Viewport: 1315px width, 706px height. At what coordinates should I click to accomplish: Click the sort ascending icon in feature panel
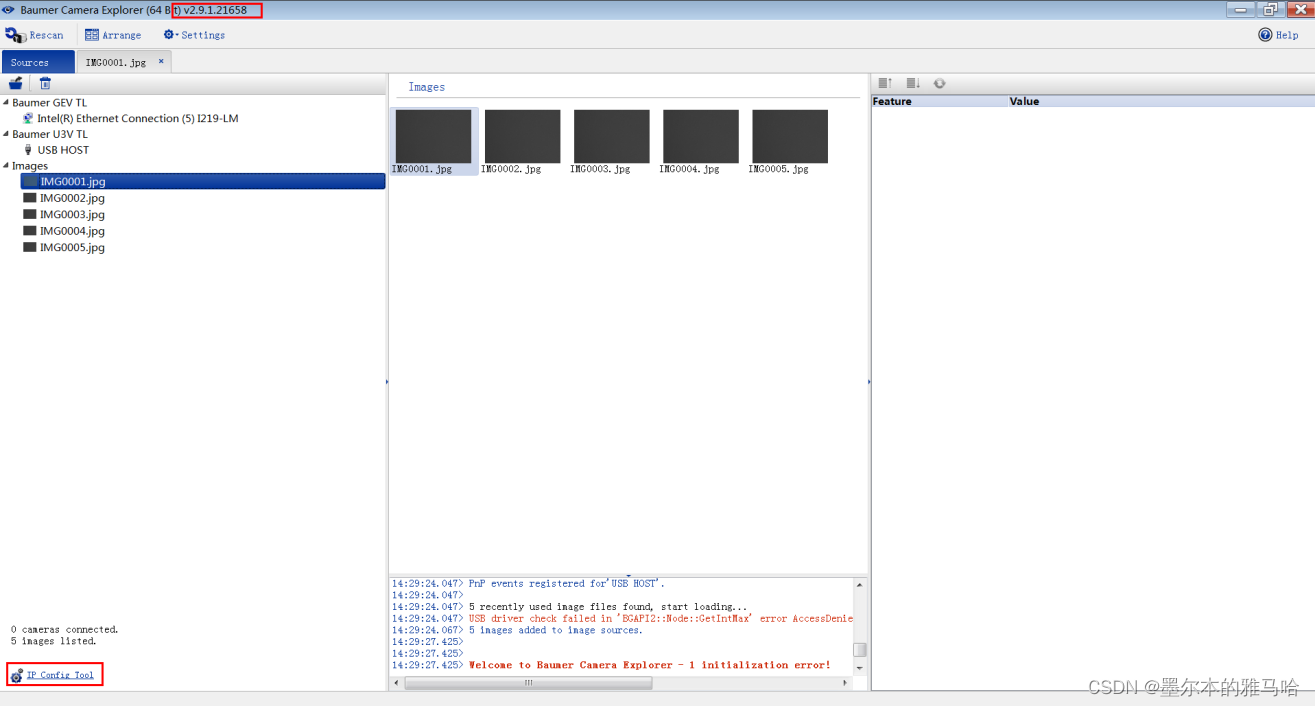[885, 84]
